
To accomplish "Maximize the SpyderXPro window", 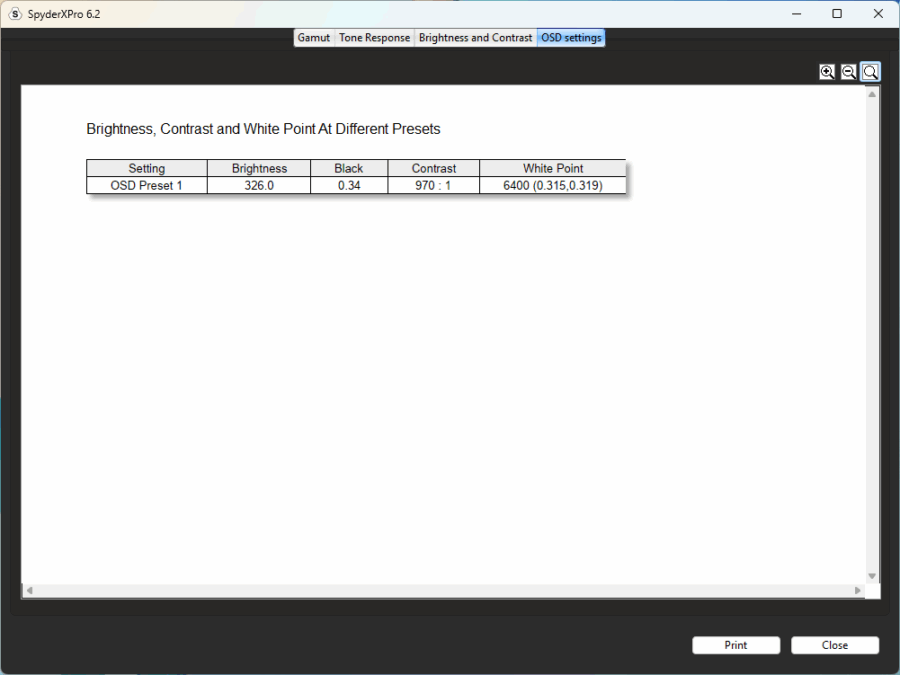I will (x=837, y=14).
